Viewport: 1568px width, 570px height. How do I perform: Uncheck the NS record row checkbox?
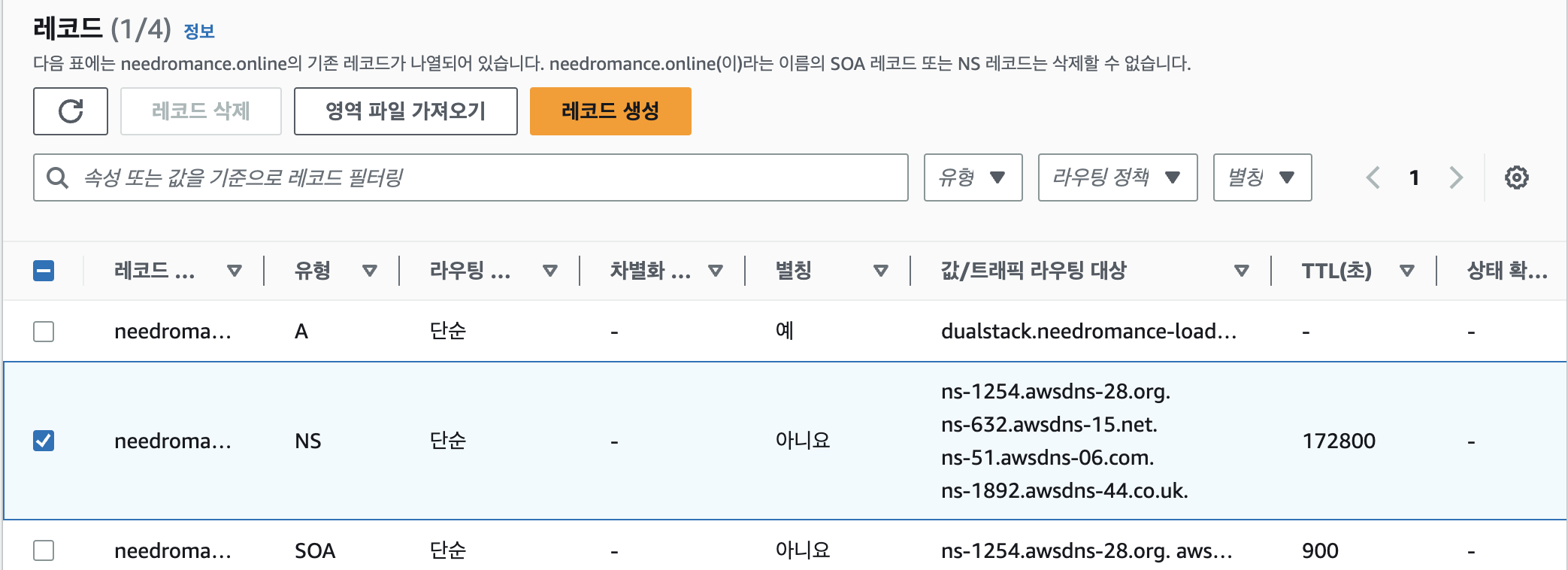point(44,441)
